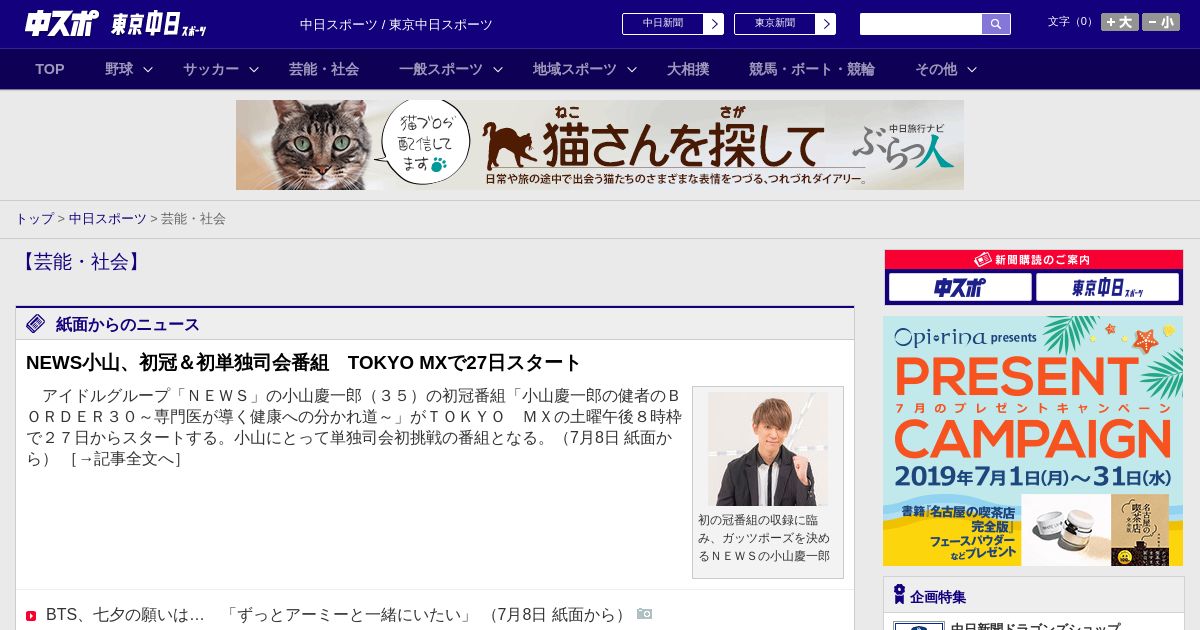Open the 地域スポーツ menu item
The width and height of the screenshot is (1200, 630).
575,69
